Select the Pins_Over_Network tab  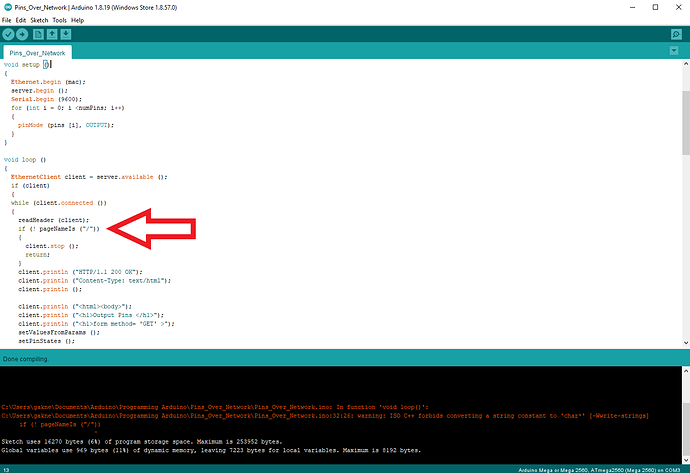tap(37, 53)
